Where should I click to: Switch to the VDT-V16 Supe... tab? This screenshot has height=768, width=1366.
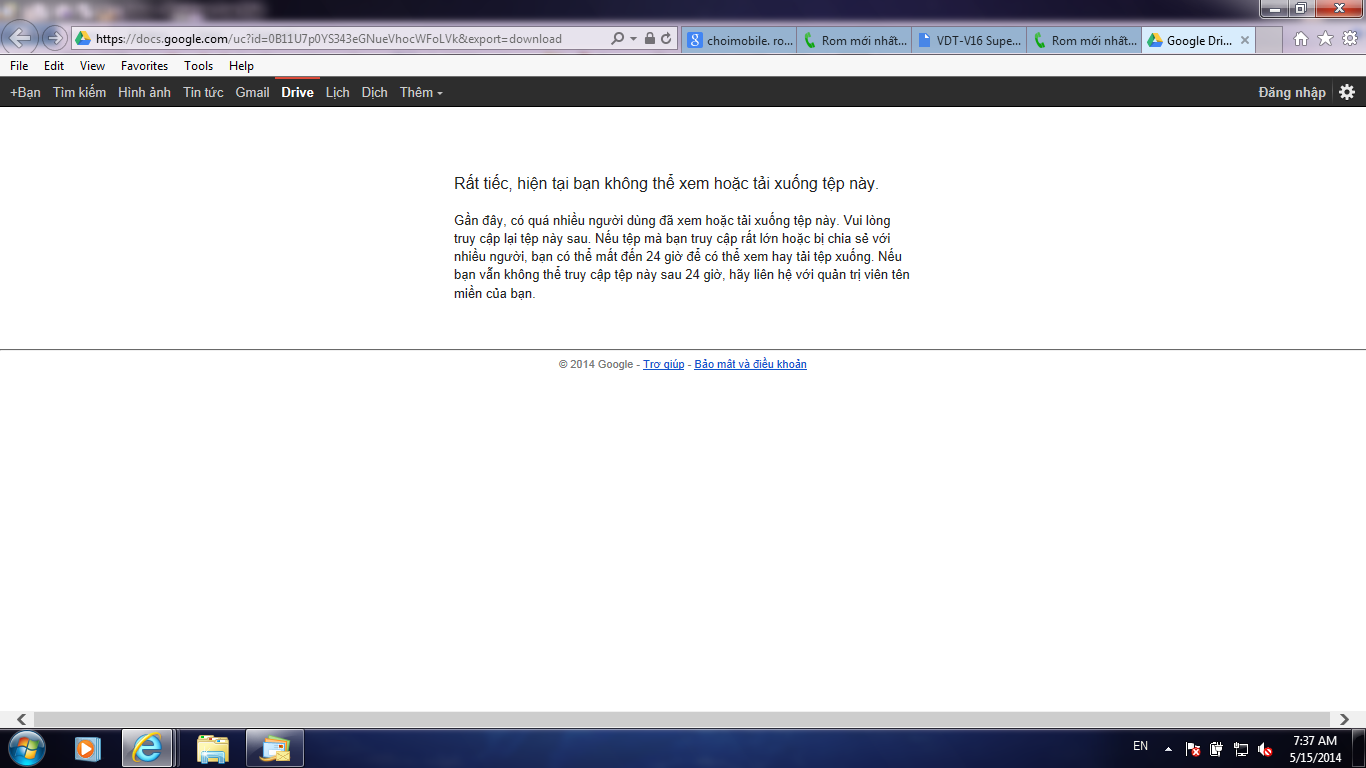pyautogui.click(x=969, y=41)
